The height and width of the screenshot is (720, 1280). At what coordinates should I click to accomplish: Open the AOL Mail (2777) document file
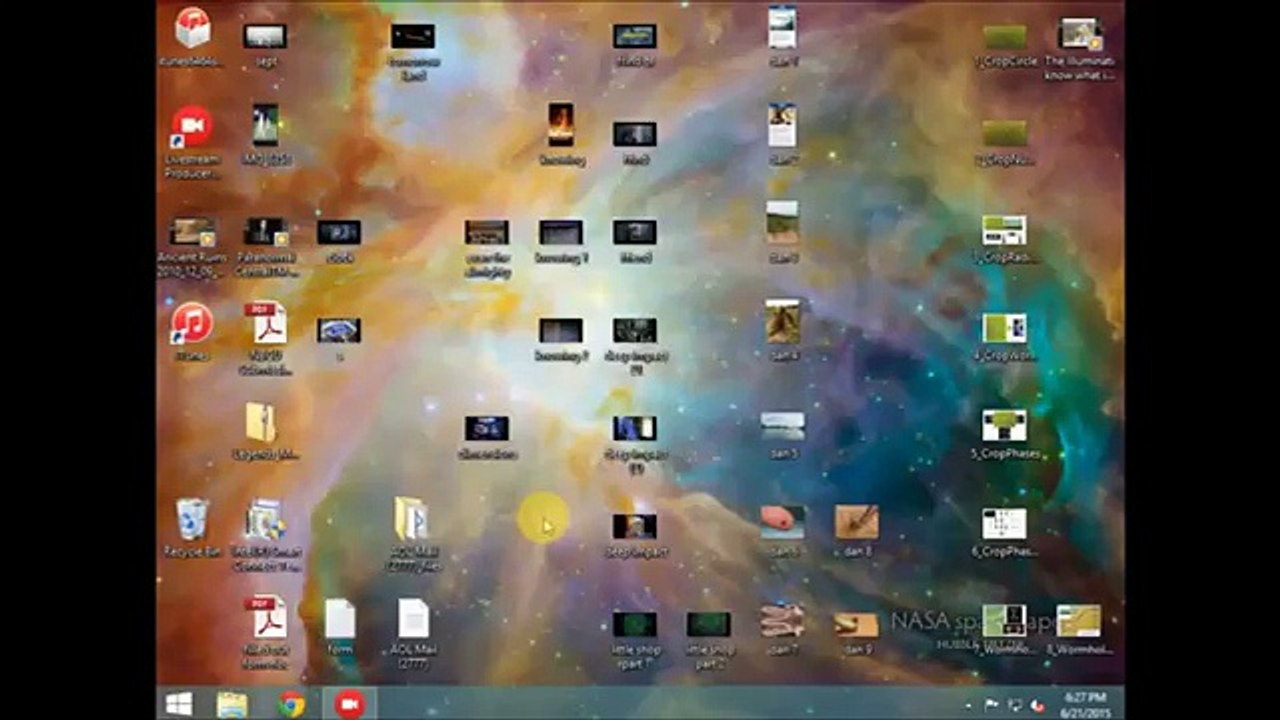[413, 620]
